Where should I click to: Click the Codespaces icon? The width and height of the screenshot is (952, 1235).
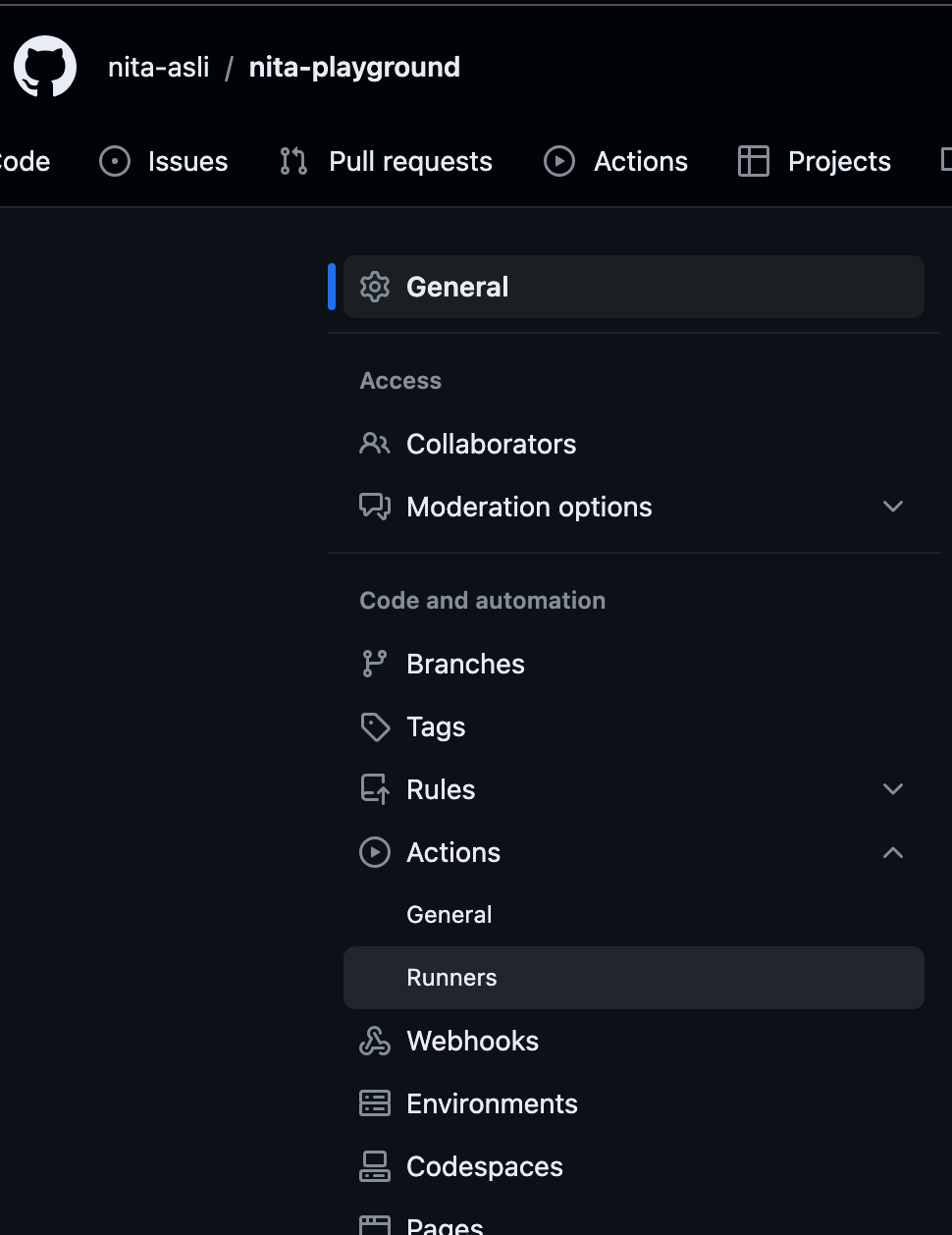(375, 1165)
